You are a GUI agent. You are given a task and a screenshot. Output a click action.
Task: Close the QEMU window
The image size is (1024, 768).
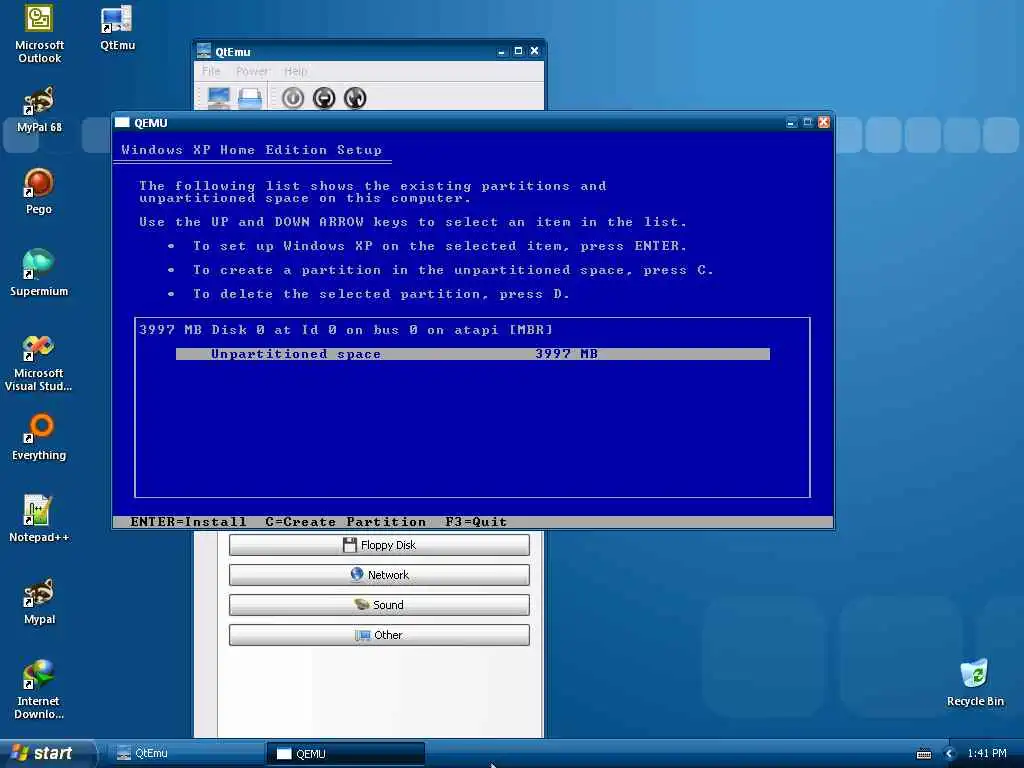point(824,122)
